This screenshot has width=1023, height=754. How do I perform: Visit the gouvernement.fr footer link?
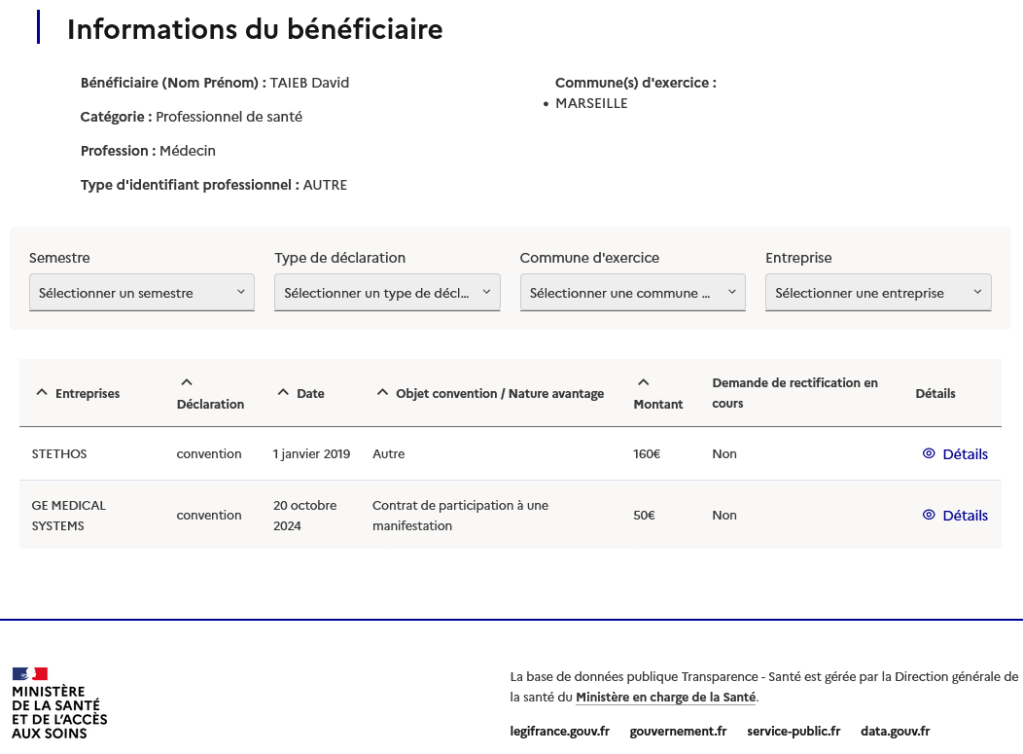tap(678, 731)
